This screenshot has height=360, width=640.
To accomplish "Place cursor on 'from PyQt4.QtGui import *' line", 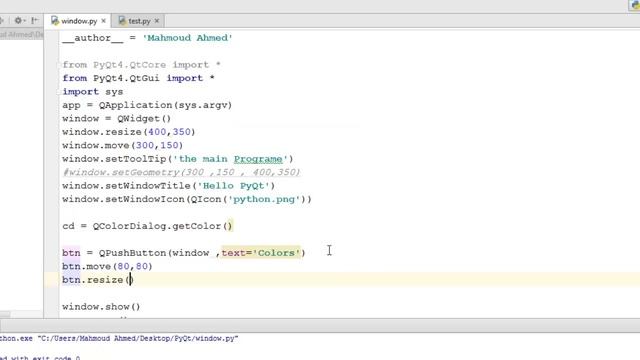I will coord(138,78).
